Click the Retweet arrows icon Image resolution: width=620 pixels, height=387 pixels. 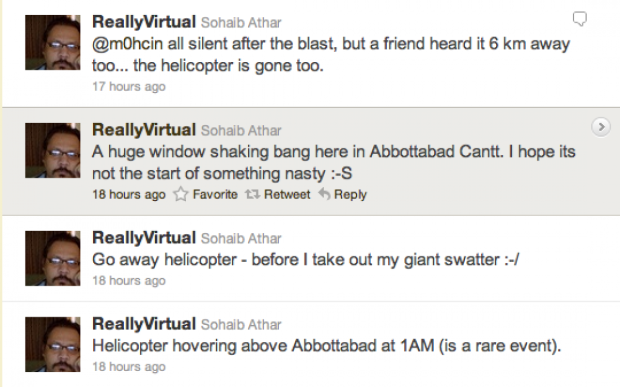(x=252, y=194)
